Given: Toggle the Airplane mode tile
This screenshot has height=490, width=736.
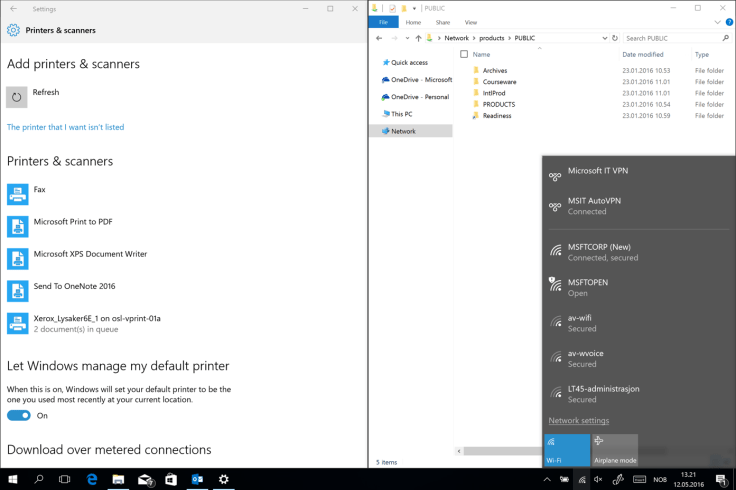Looking at the screenshot, I should (x=615, y=450).
